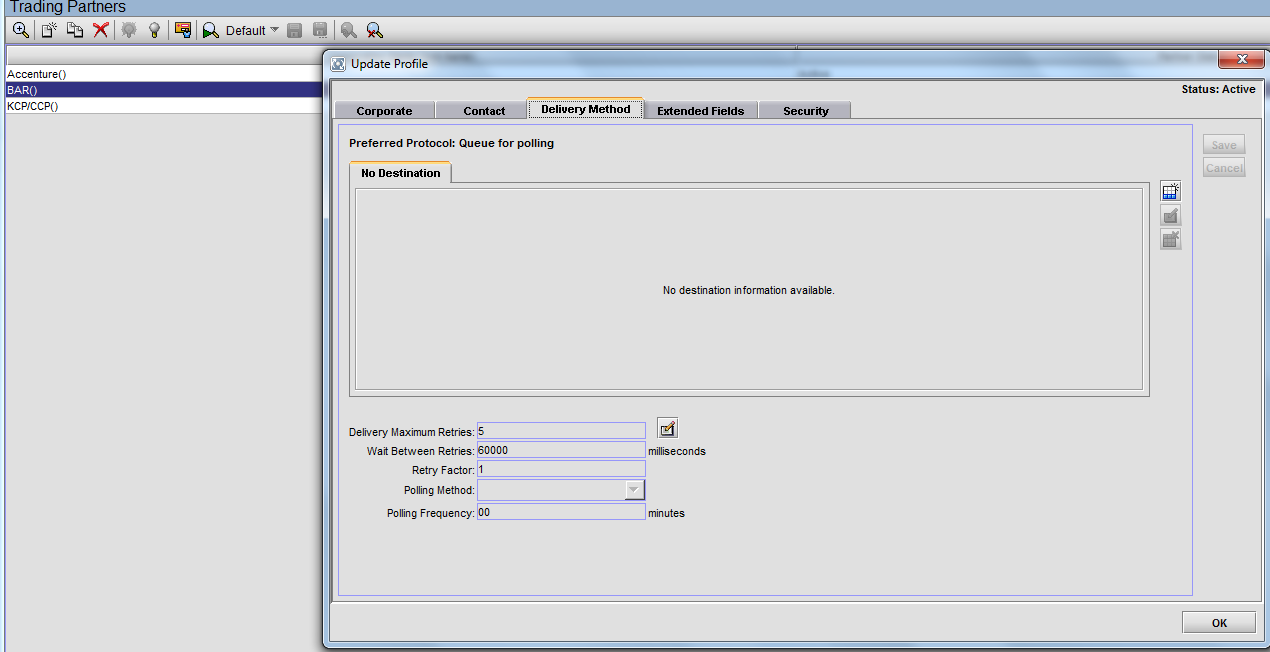Select the Zoom magnifier tool on the toolbar
The image size is (1270, 652).
click(20, 30)
